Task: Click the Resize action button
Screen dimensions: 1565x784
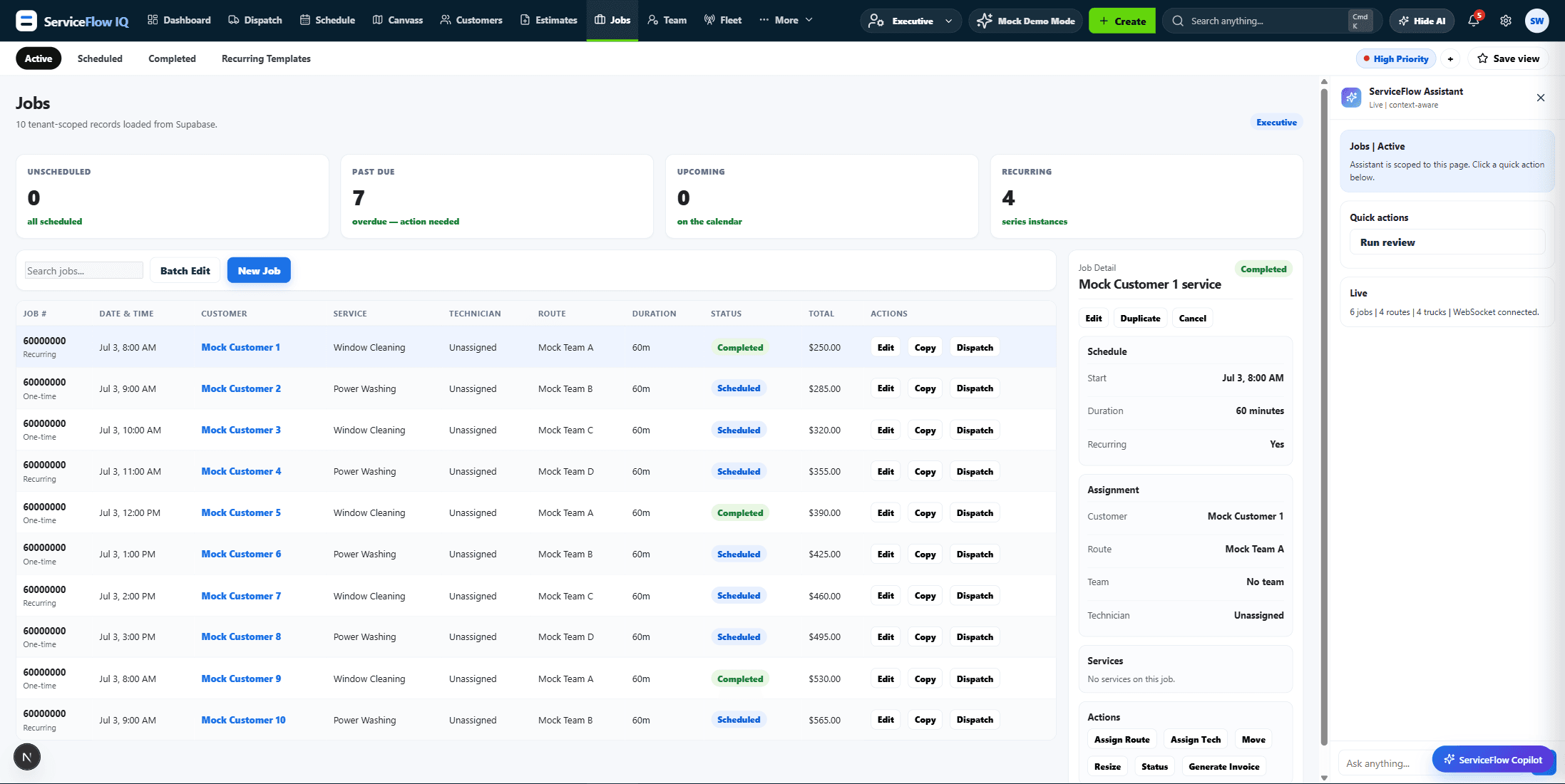Action: pos(1107,767)
